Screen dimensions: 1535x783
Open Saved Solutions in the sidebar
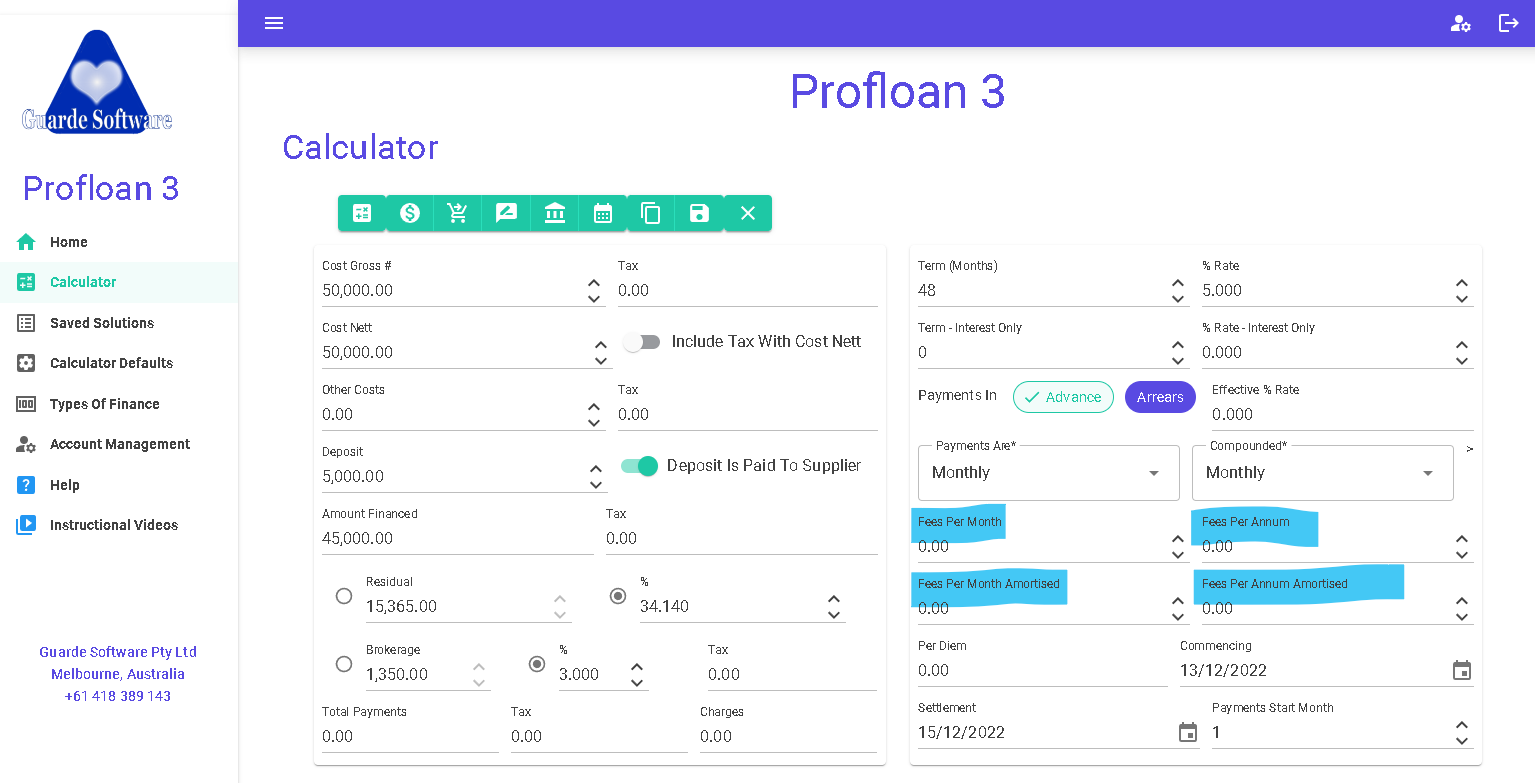[119, 323]
